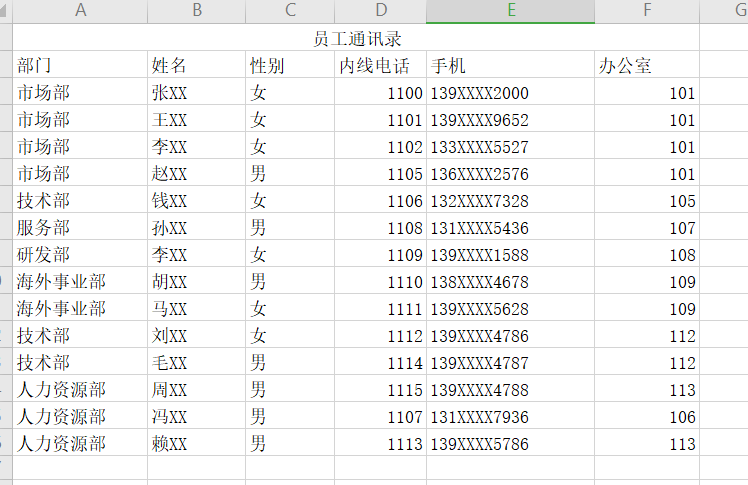
Task: Click mobile cell 139XXXX5786
Action: point(510,443)
